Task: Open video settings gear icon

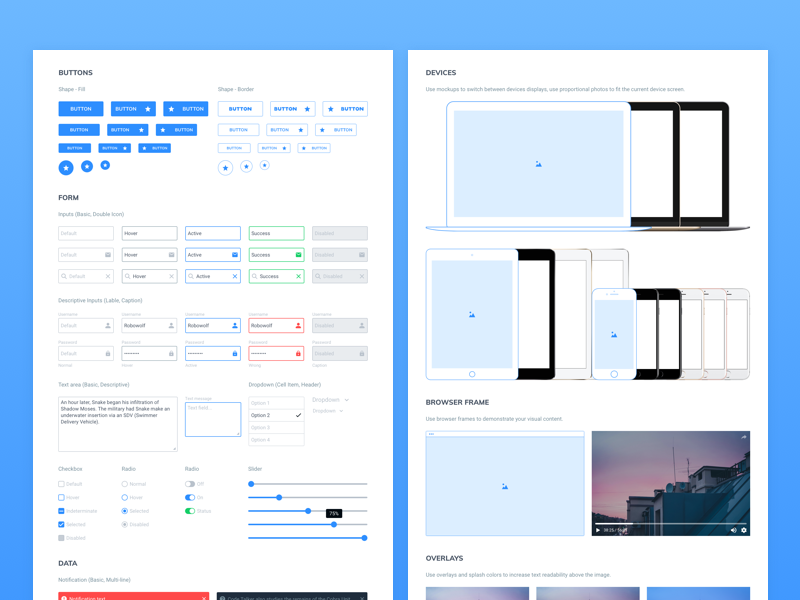Action: (x=744, y=530)
